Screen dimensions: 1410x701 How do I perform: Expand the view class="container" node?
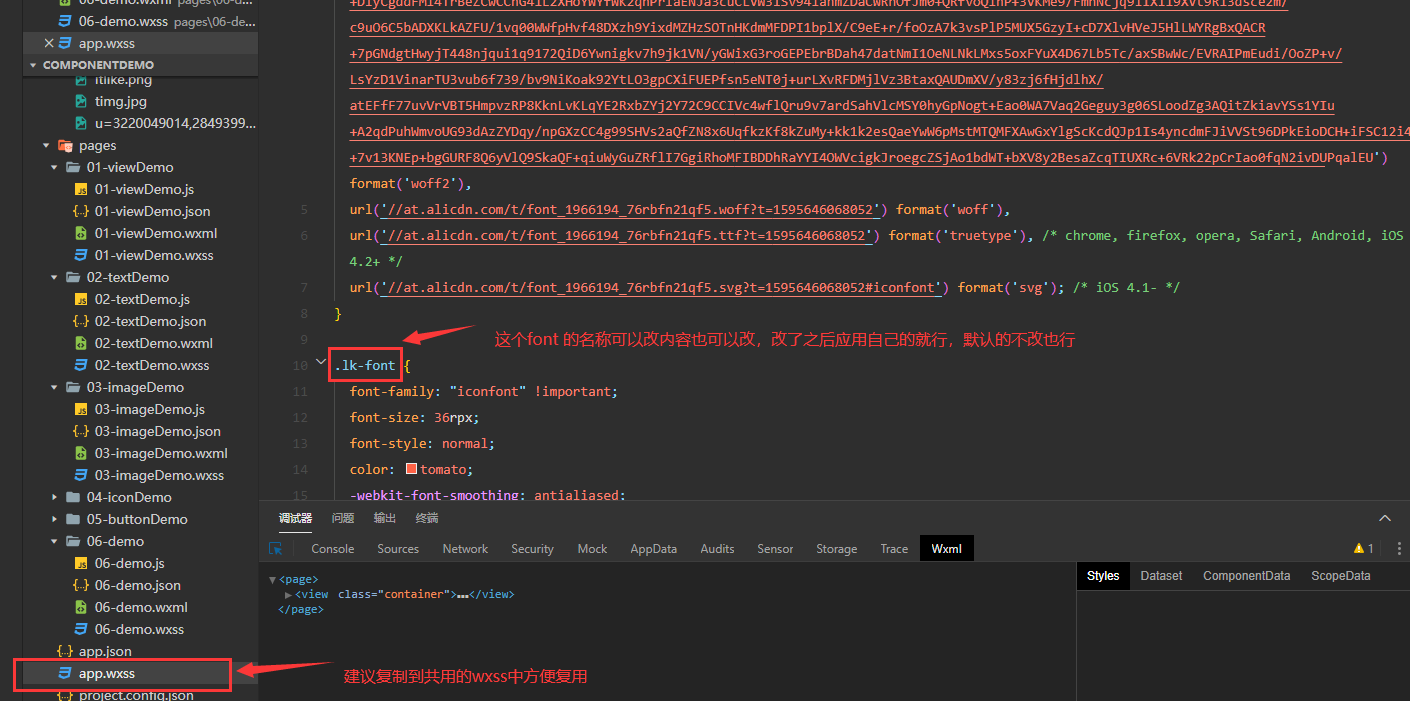tap(289, 594)
